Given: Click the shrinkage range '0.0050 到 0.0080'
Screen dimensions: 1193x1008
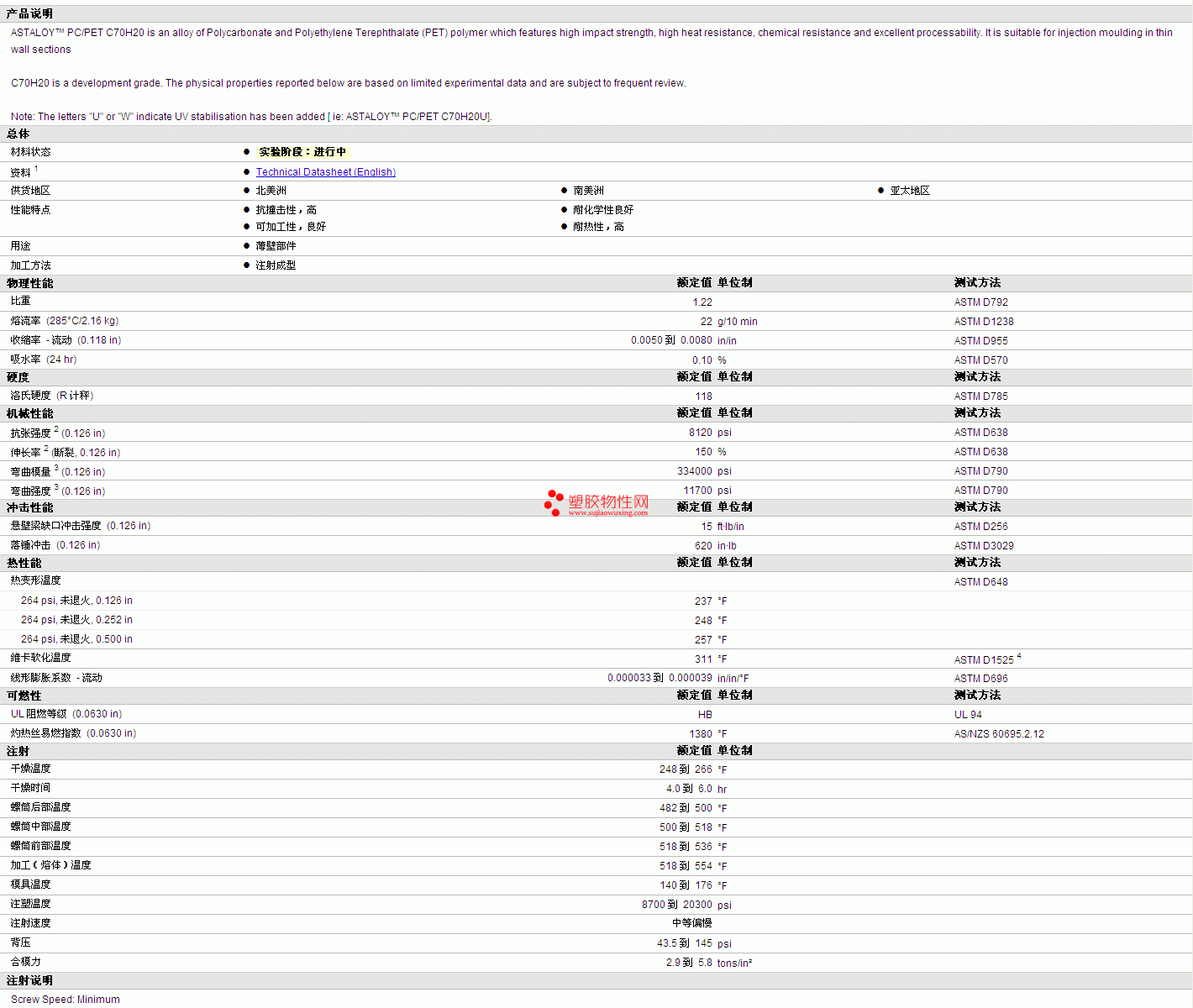Looking at the screenshot, I should (671, 340).
